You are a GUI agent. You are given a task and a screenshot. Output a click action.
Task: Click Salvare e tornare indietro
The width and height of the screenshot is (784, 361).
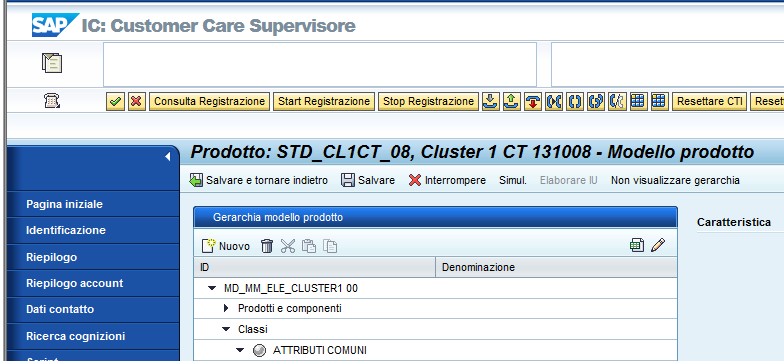click(259, 180)
